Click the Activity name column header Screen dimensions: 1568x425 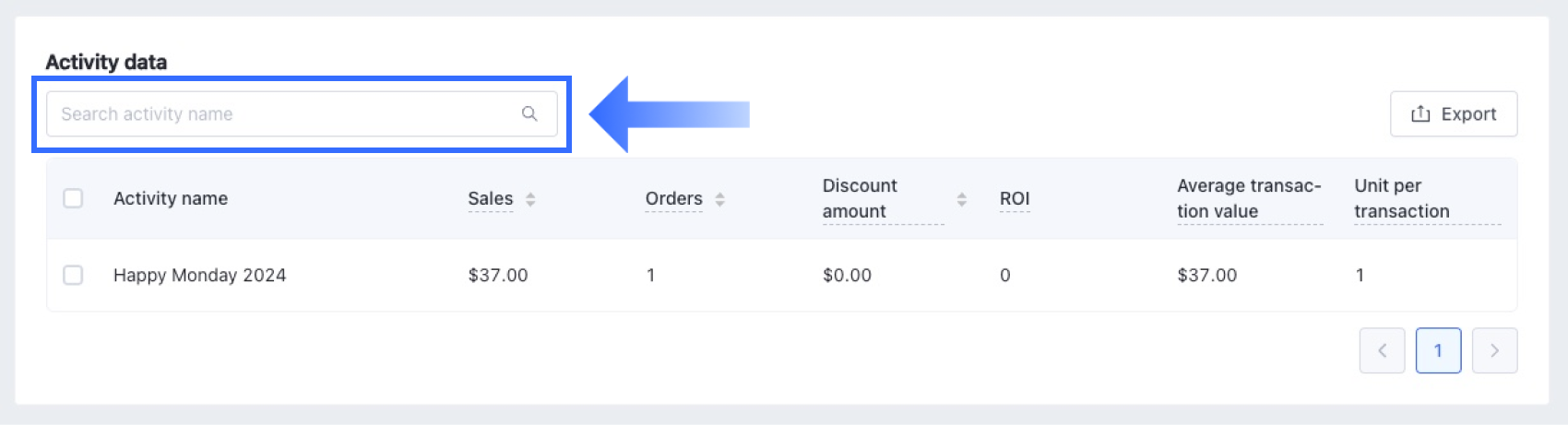(171, 198)
